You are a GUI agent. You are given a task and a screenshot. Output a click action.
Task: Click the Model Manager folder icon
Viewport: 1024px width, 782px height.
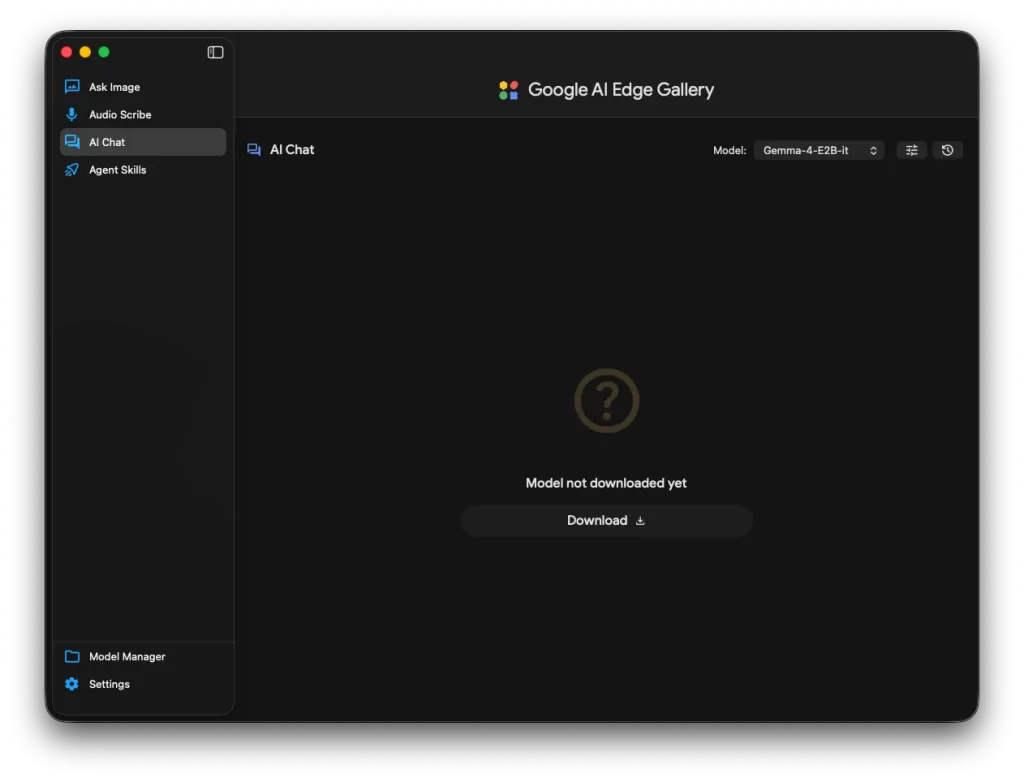pos(72,657)
